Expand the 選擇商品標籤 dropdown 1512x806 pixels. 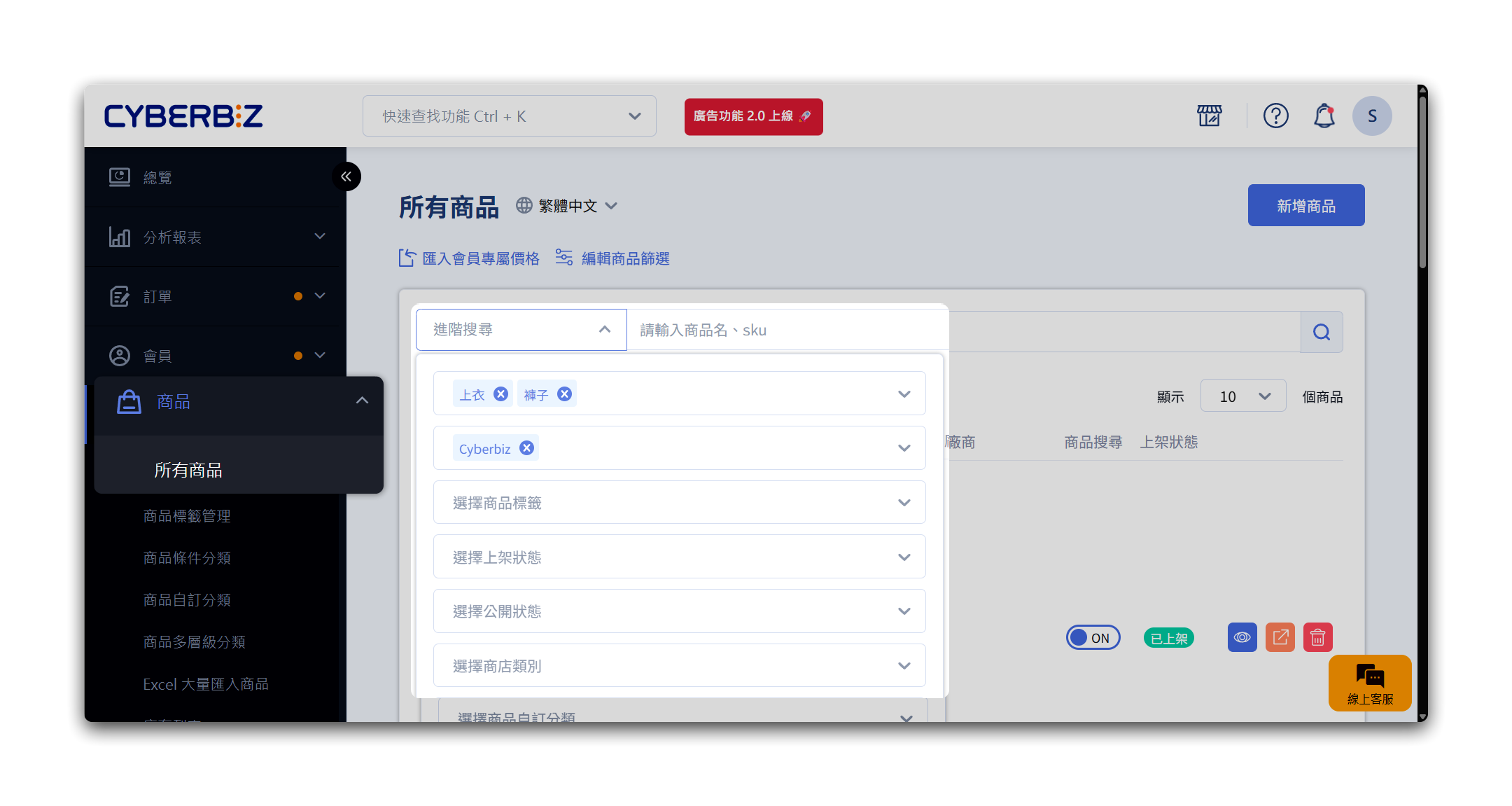tap(679, 503)
